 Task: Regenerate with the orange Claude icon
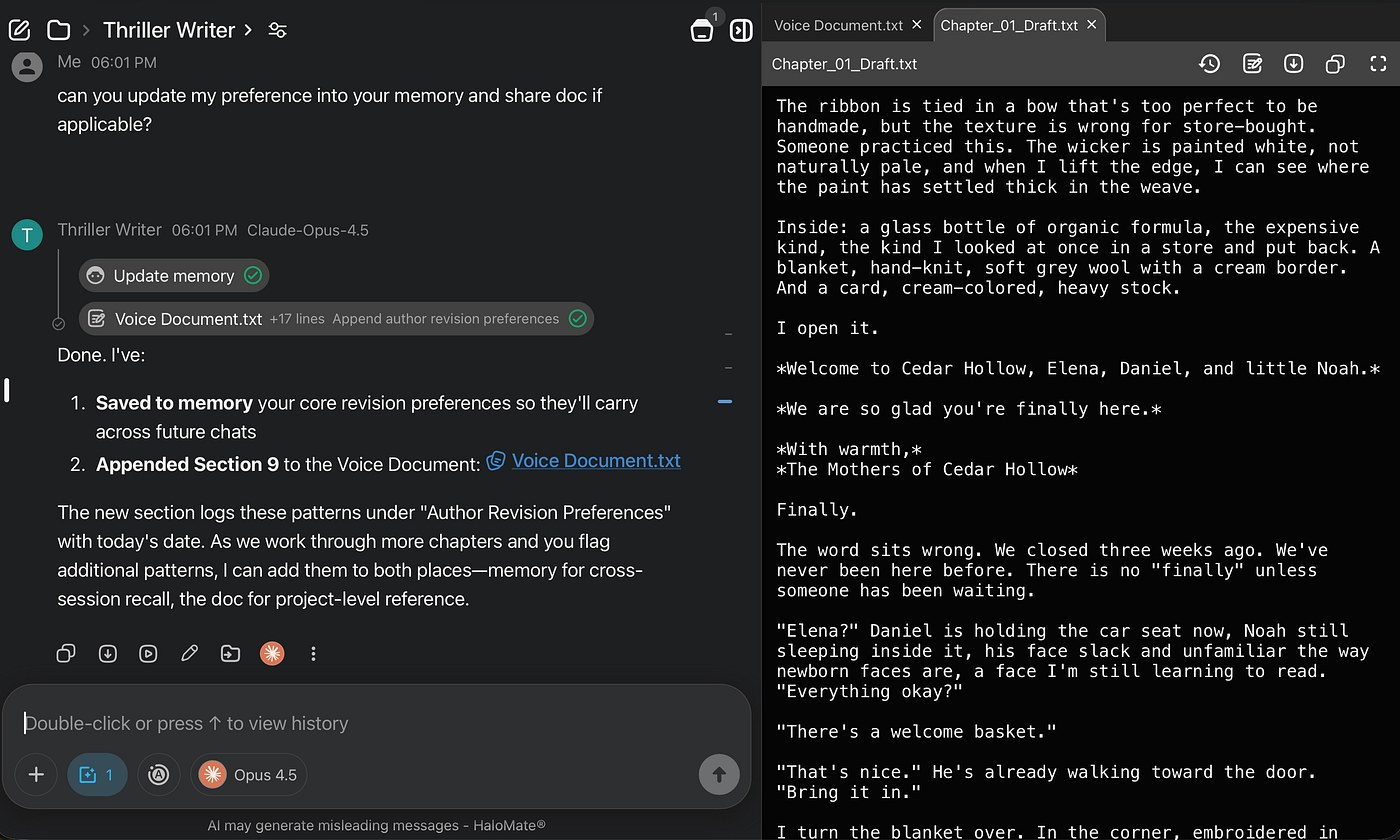pos(272,654)
